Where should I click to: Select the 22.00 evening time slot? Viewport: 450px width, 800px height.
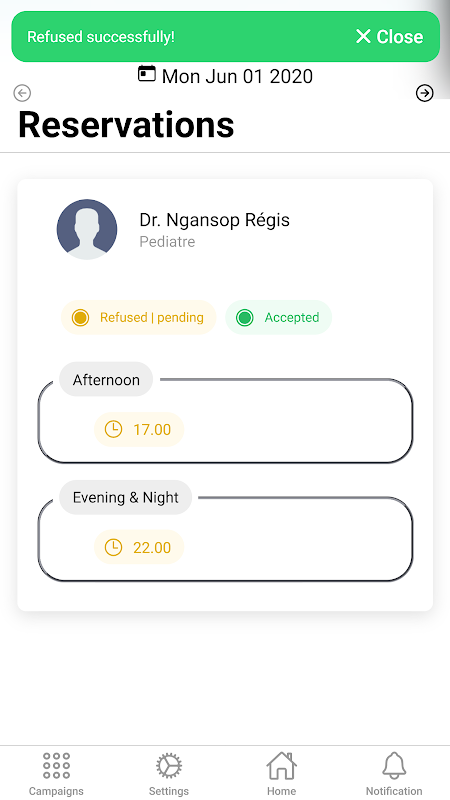139,547
